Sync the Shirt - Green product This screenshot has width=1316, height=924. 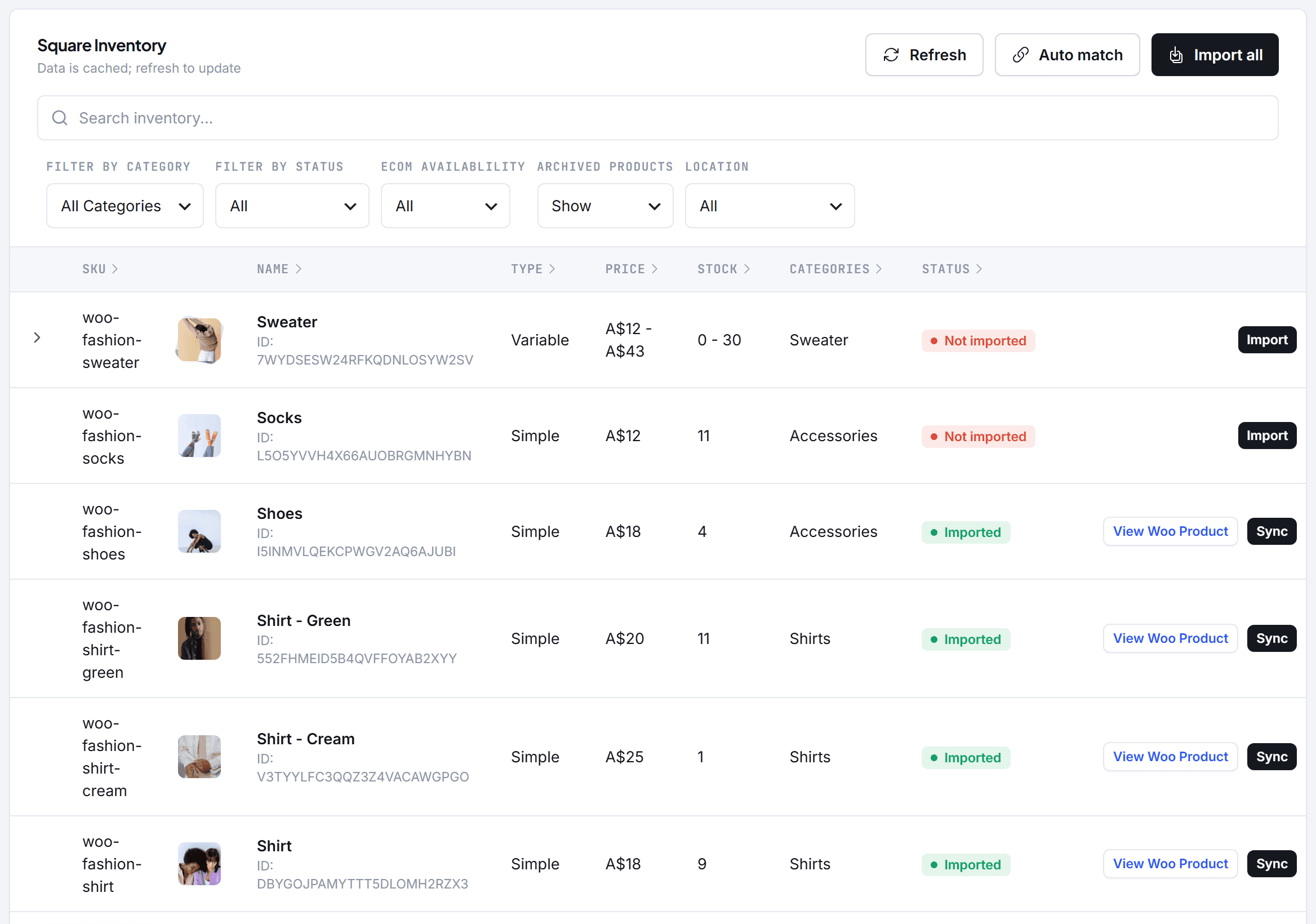pyautogui.click(x=1272, y=638)
